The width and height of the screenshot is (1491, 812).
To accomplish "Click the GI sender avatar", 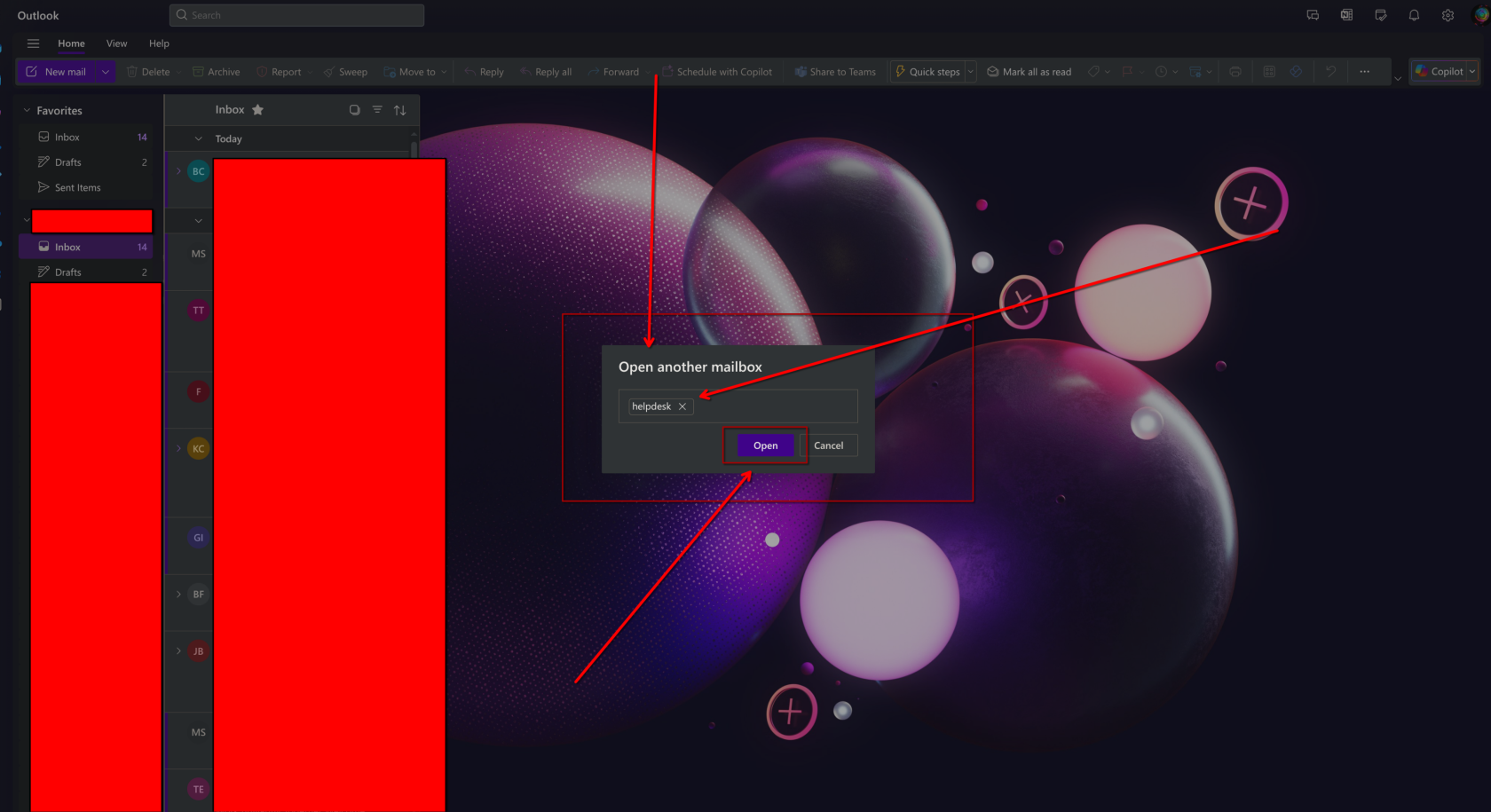I will pos(199,538).
